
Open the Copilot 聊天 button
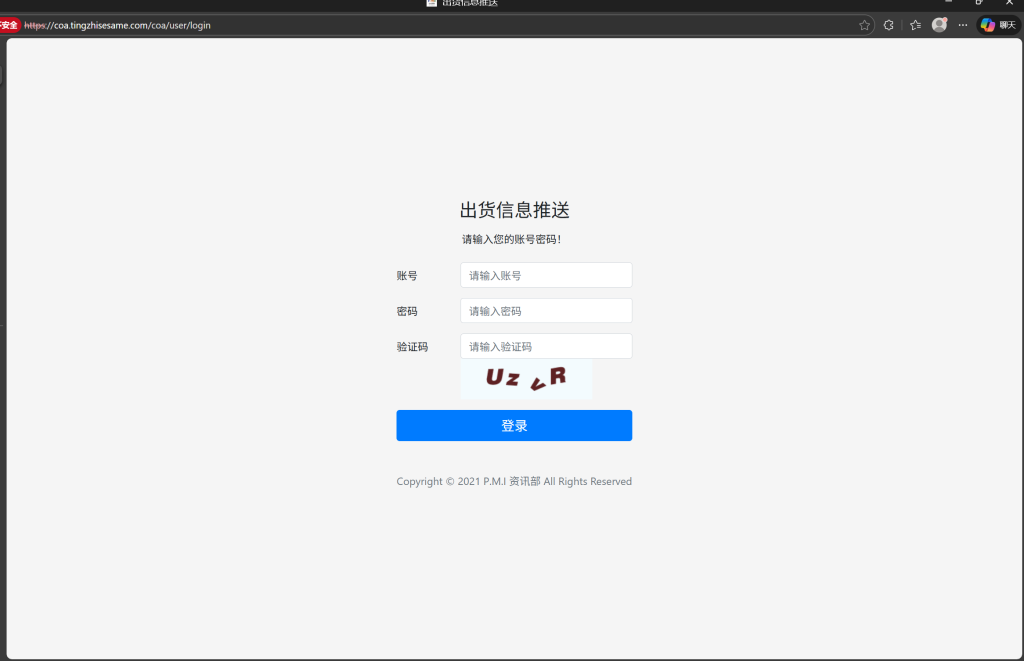tap(998, 25)
